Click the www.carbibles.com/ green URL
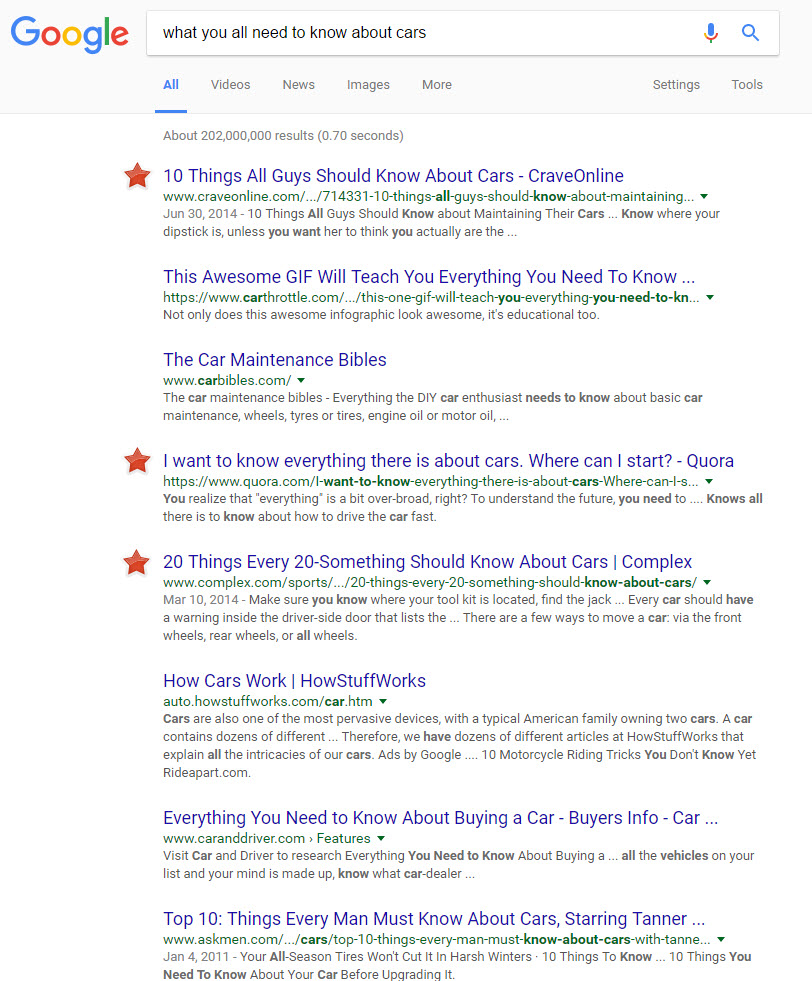This screenshot has width=812, height=981. [227, 380]
